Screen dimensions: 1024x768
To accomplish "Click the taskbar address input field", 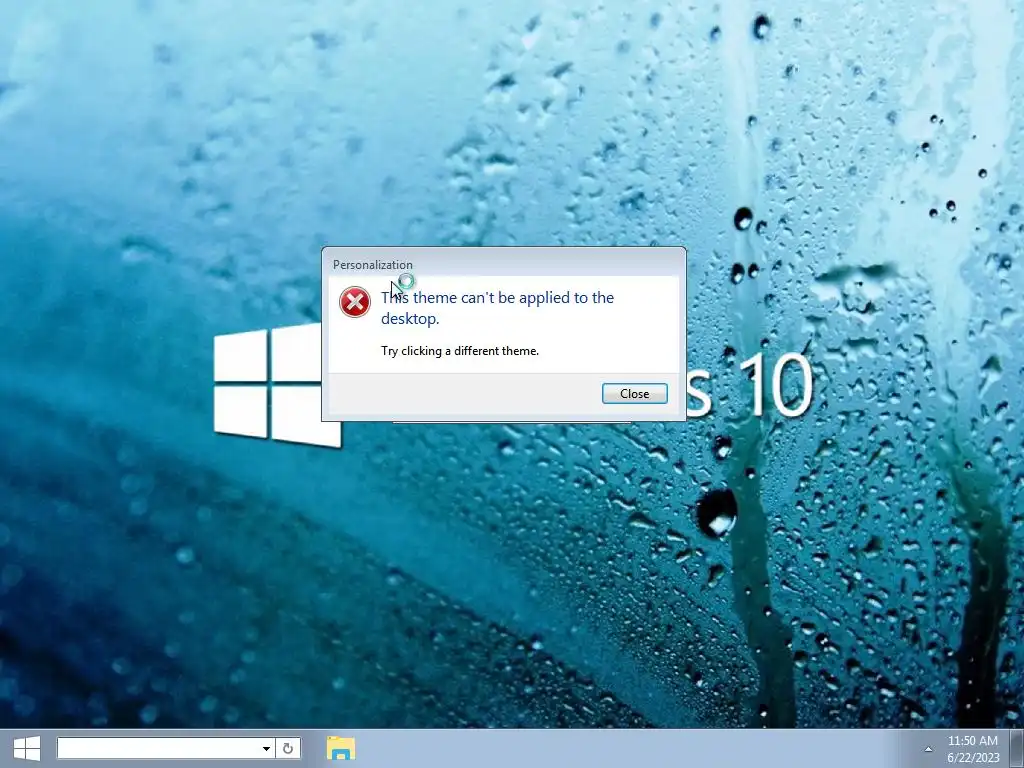I will coord(157,748).
